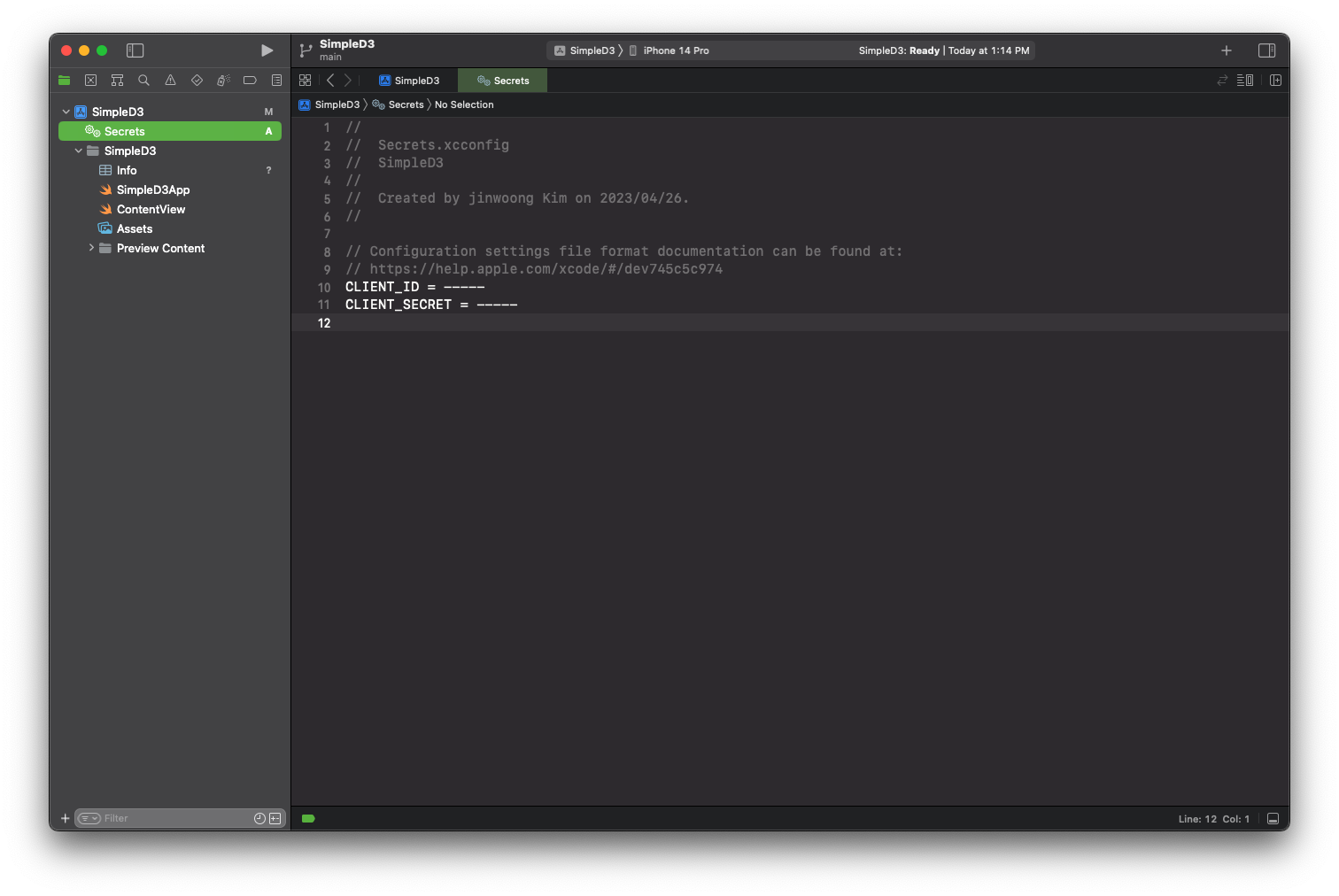Expand the Preview Content folder

click(90, 248)
